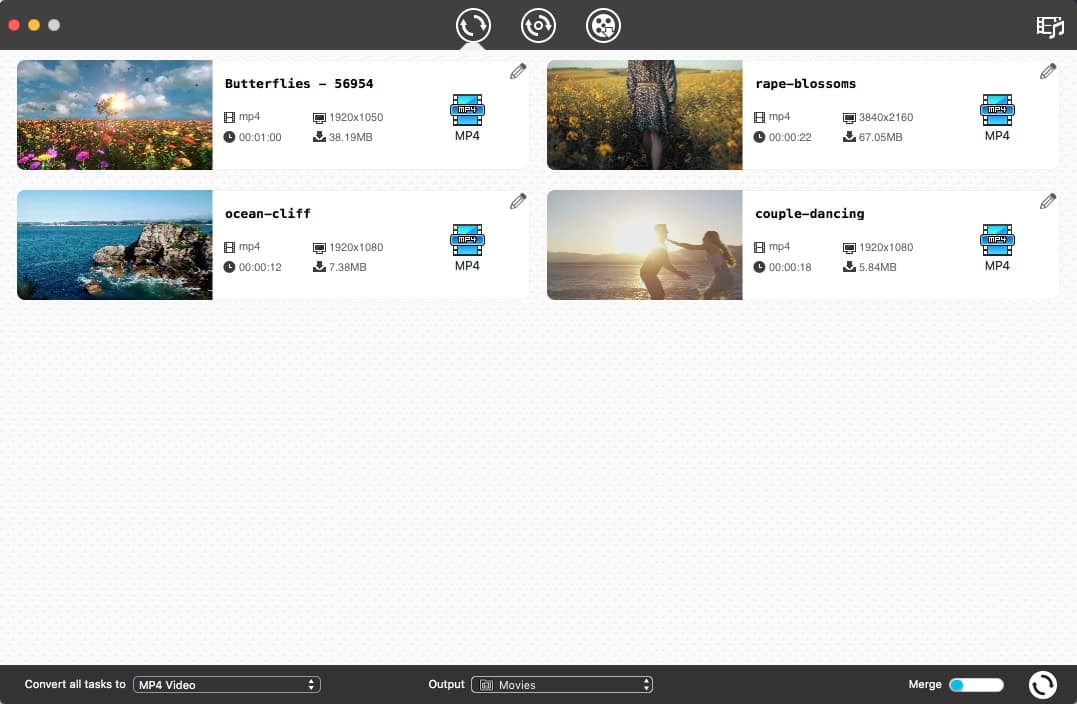Open the Output folder Movies dropdown
Viewport: 1077px width, 704px height.
[562, 685]
